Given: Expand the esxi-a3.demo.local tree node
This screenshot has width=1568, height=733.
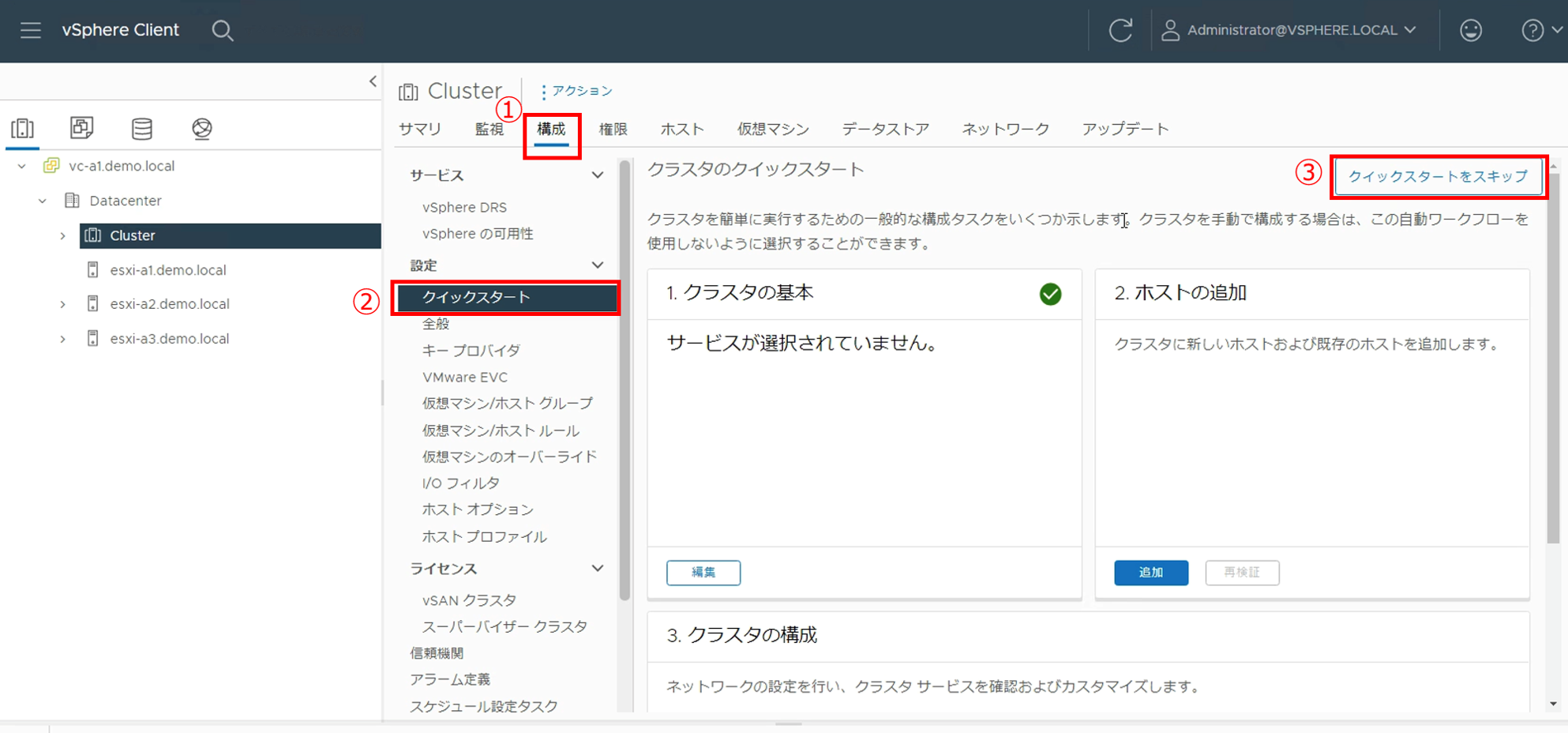Looking at the screenshot, I should tap(63, 339).
